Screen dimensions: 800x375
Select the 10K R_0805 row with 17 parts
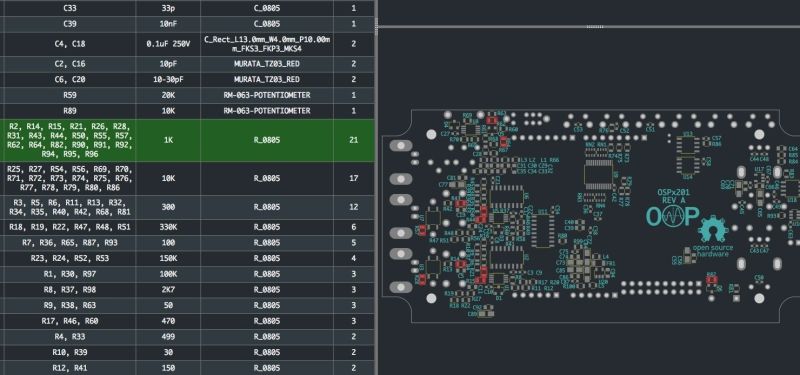click(x=187, y=179)
